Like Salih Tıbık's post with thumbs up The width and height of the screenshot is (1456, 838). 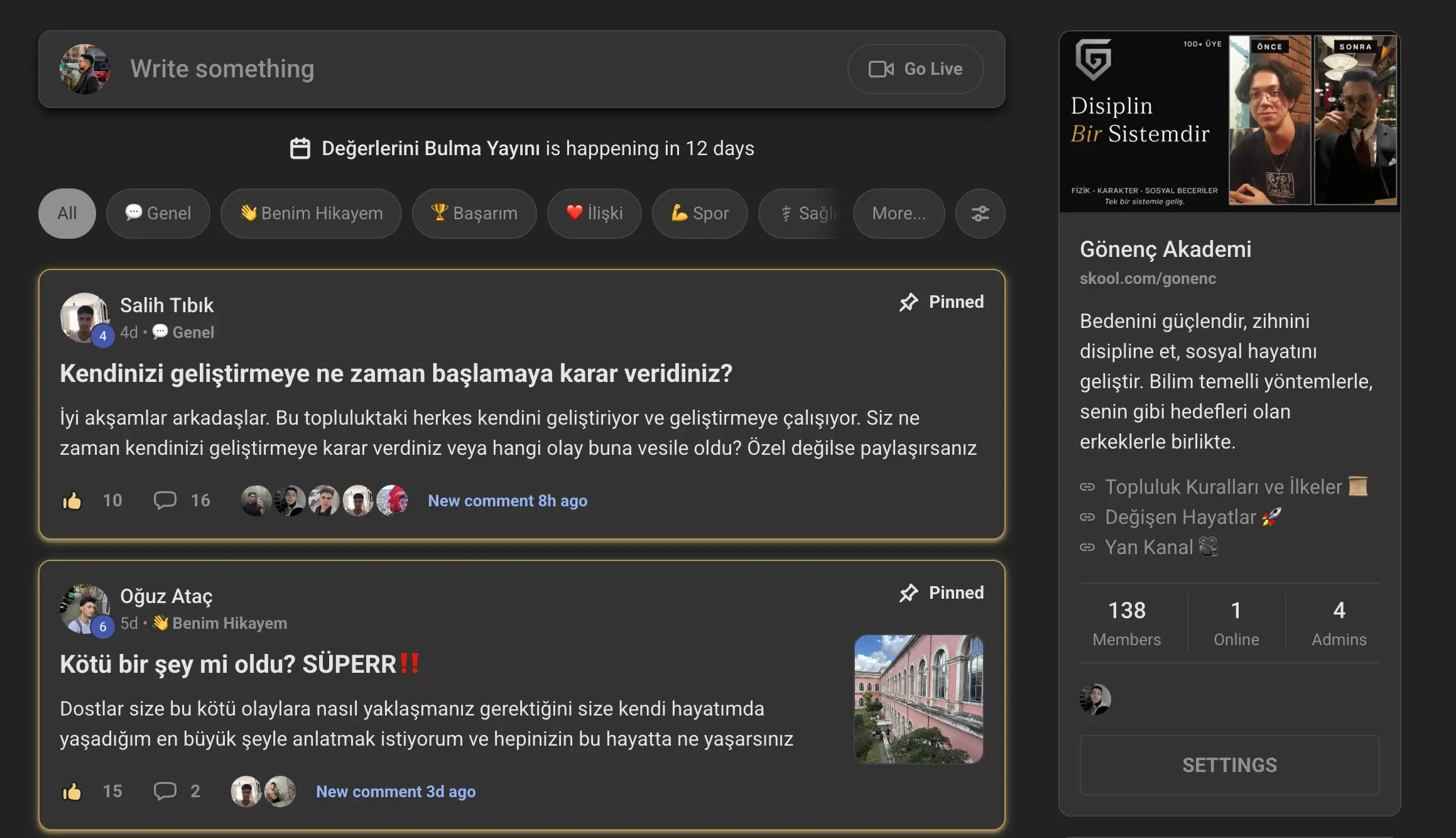[72, 501]
